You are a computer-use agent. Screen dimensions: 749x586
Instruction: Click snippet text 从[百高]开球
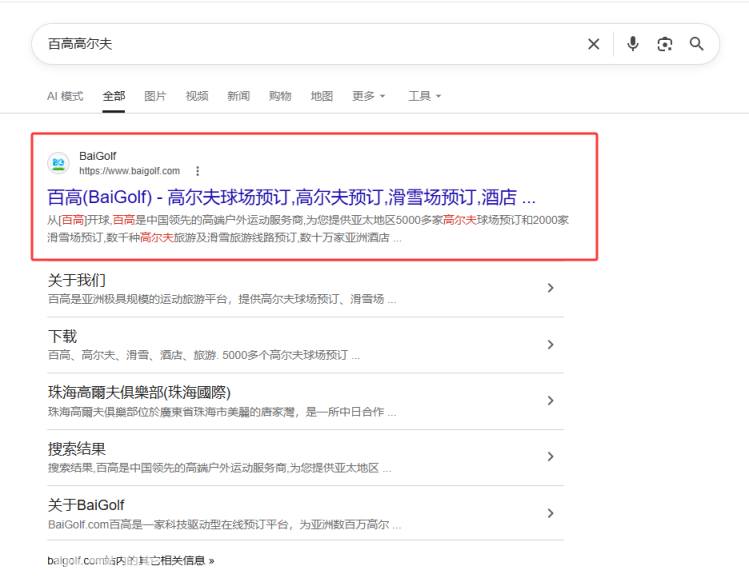pyautogui.click(x=79, y=220)
